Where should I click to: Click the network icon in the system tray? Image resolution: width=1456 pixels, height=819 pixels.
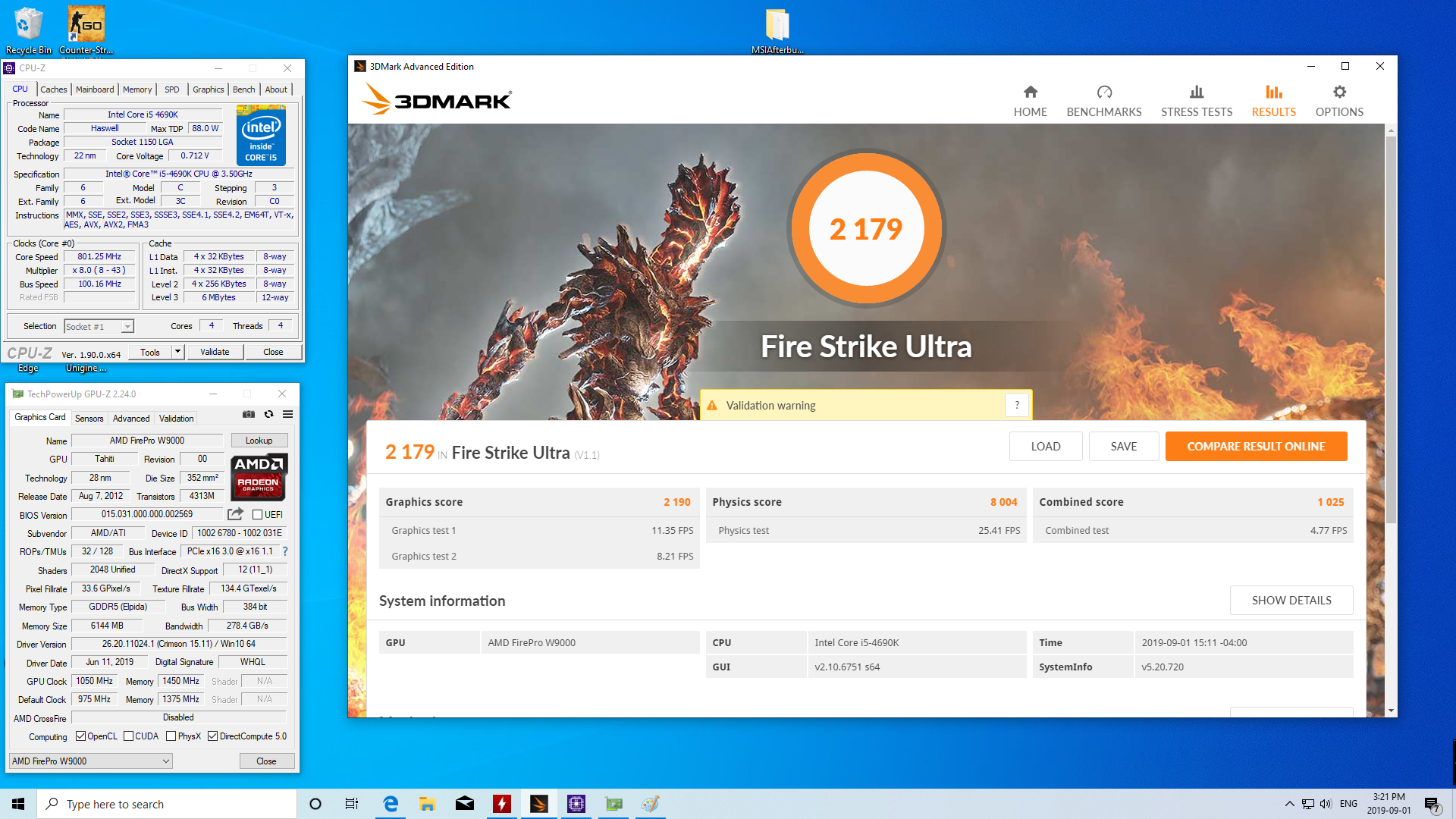click(1307, 804)
